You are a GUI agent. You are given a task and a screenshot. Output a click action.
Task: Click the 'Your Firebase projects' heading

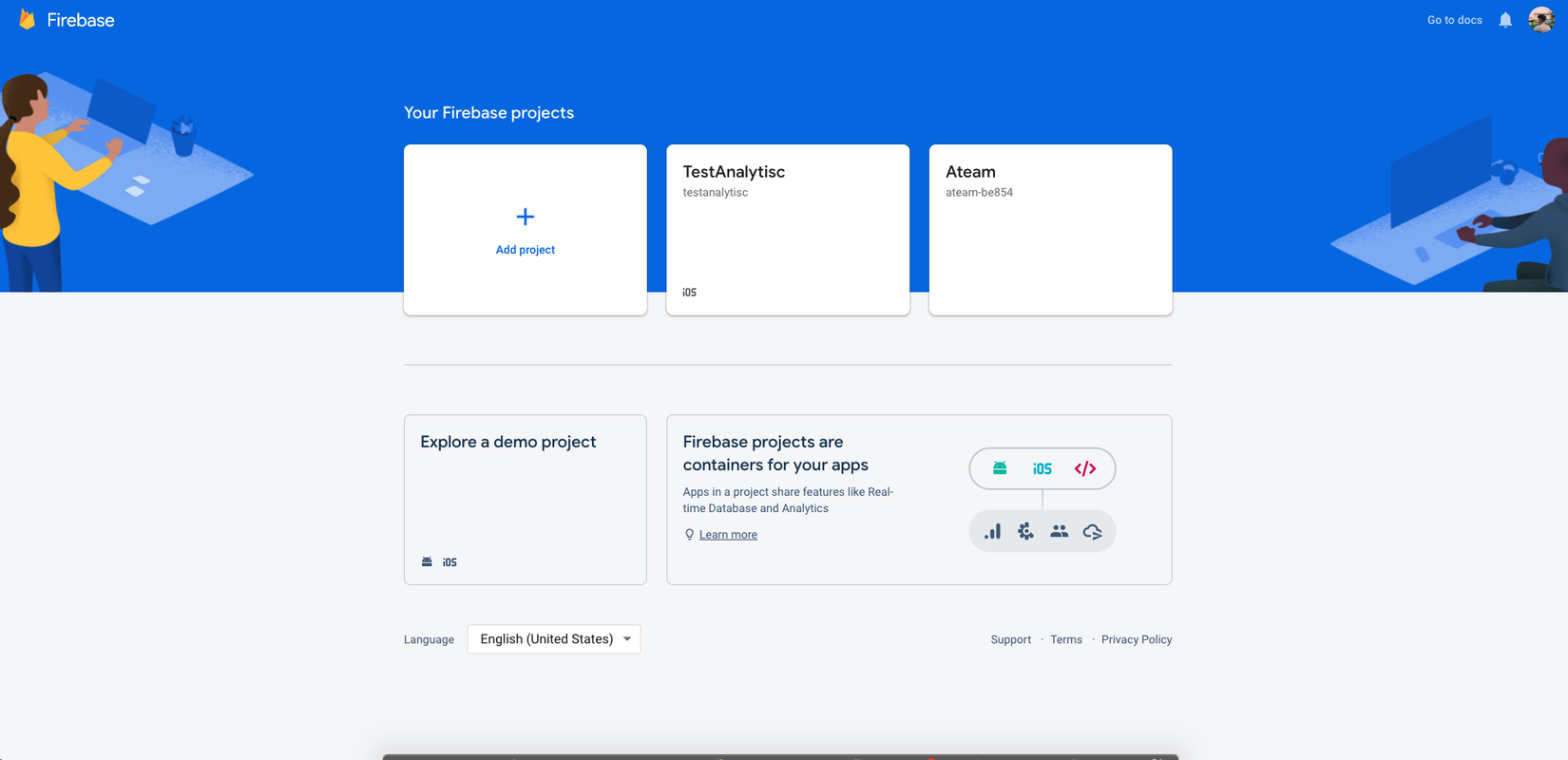click(x=488, y=112)
